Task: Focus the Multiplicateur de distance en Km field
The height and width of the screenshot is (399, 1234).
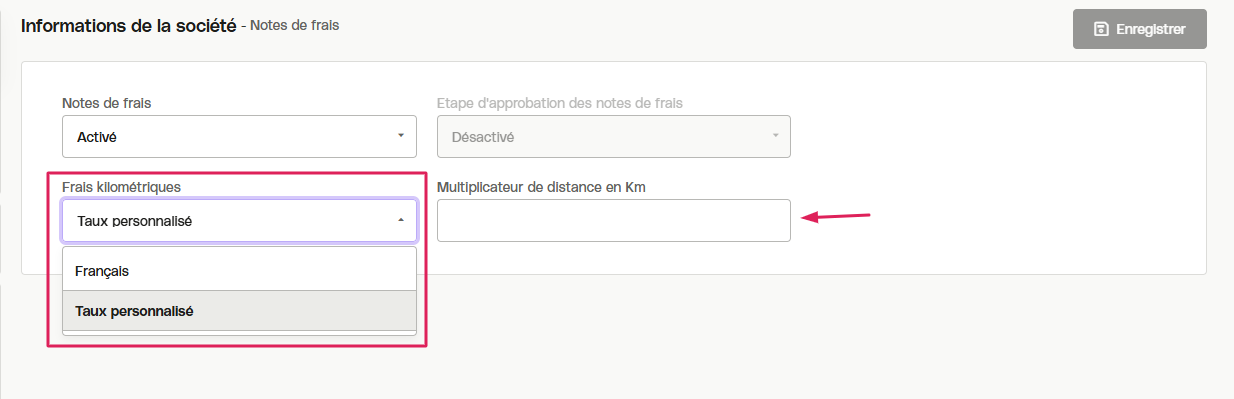Action: tap(614, 220)
